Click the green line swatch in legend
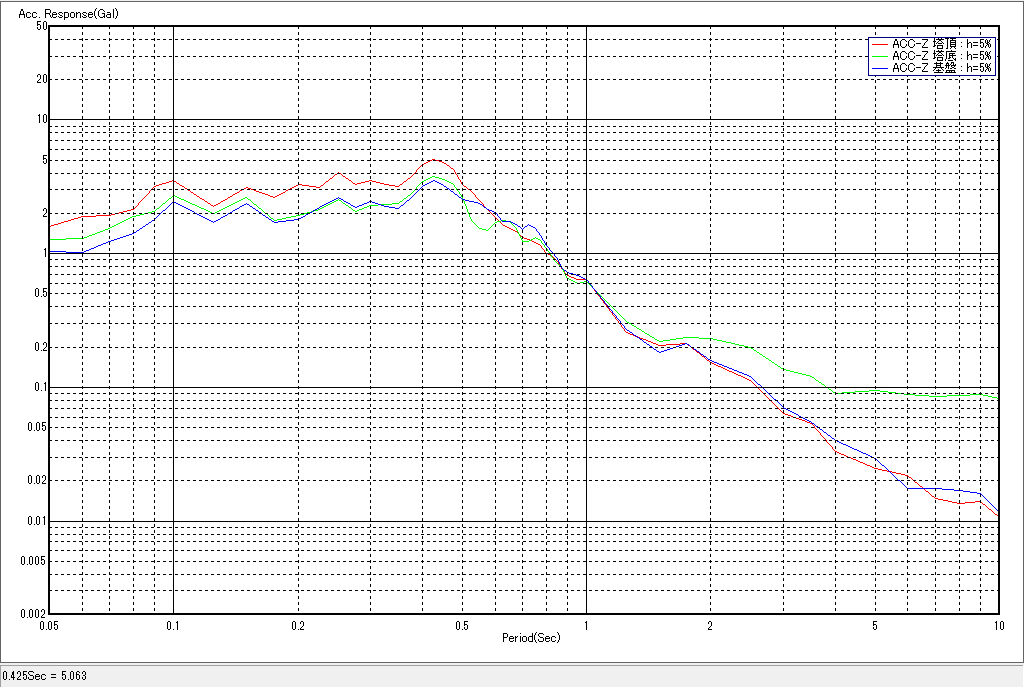Screen dimensions: 1024x688 pos(879,56)
